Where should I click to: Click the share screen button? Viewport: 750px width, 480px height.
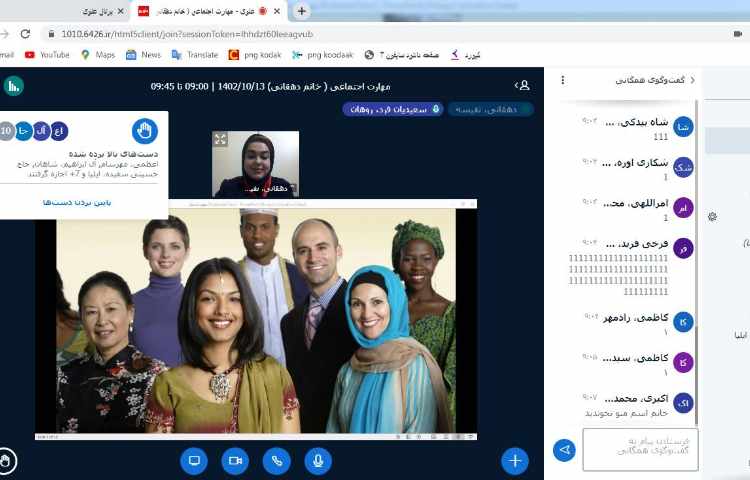[194, 461]
